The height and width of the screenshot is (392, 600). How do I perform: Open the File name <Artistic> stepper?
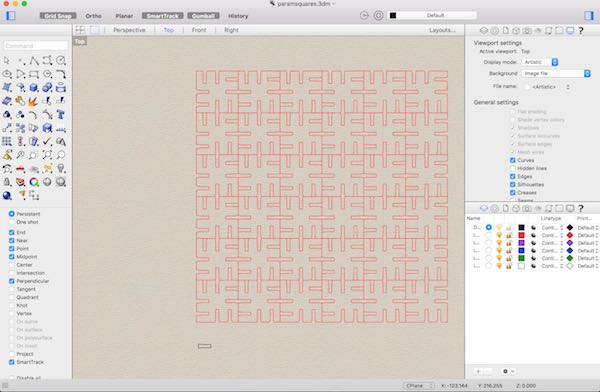click(568, 87)
